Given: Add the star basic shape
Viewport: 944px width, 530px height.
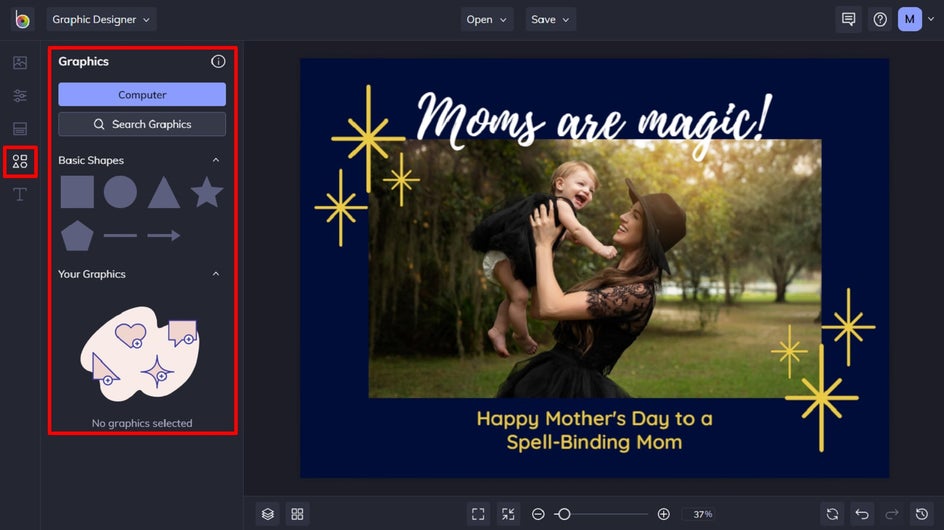Looking at the screenshot, I should click(x=207, y=192).
